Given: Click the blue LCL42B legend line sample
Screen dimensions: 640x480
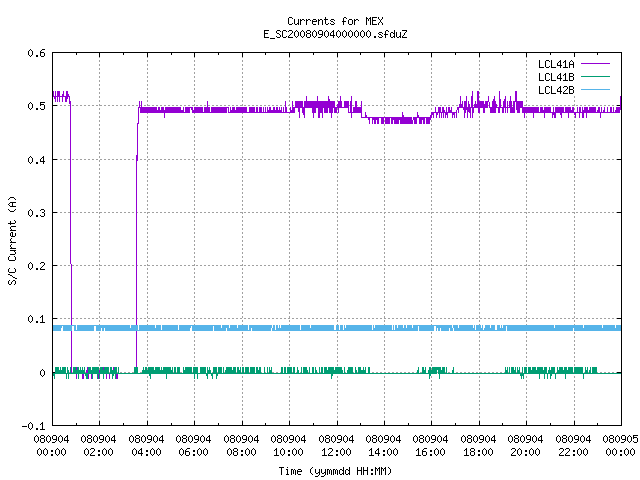Looking at the screenshot, I should (x=595, y=90).
